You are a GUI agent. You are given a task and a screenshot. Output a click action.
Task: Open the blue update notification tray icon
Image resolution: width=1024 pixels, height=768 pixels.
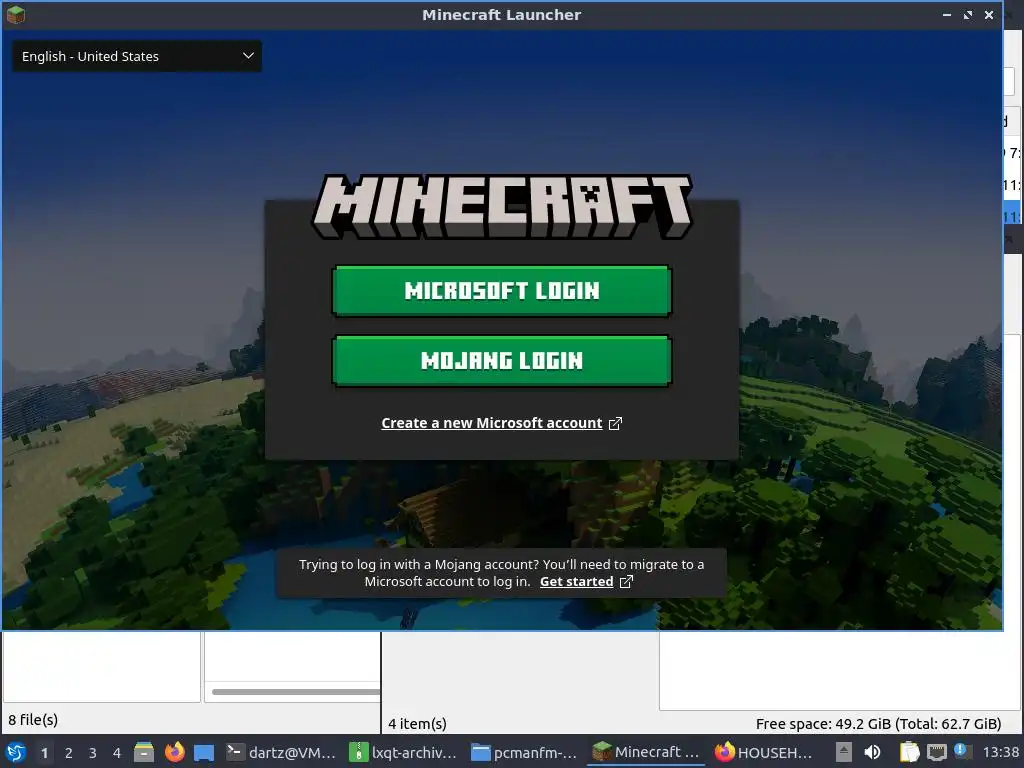(x=961, y=750)
